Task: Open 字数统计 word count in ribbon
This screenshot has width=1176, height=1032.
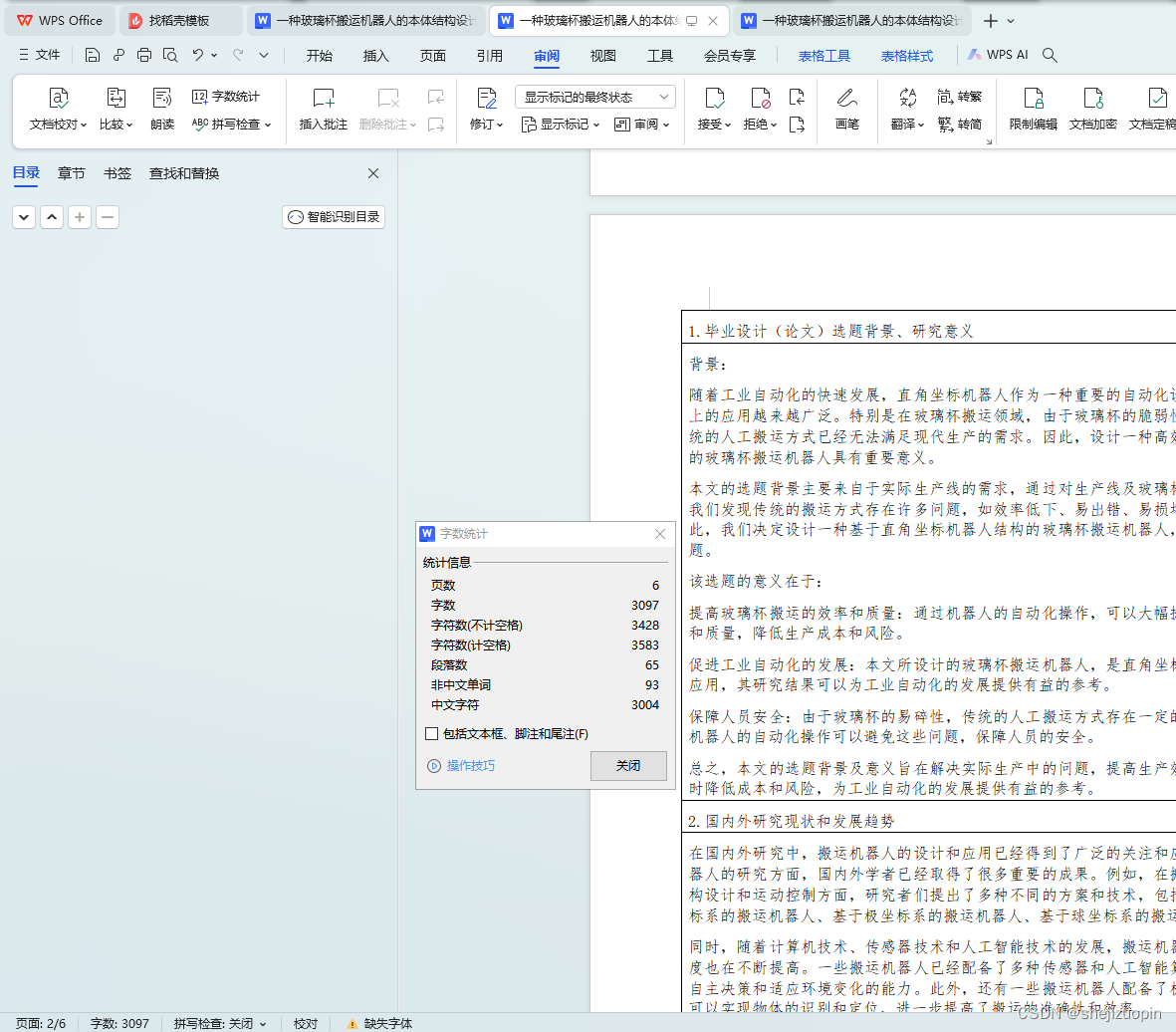Action: pyautogui.click(x=226, y=96)
